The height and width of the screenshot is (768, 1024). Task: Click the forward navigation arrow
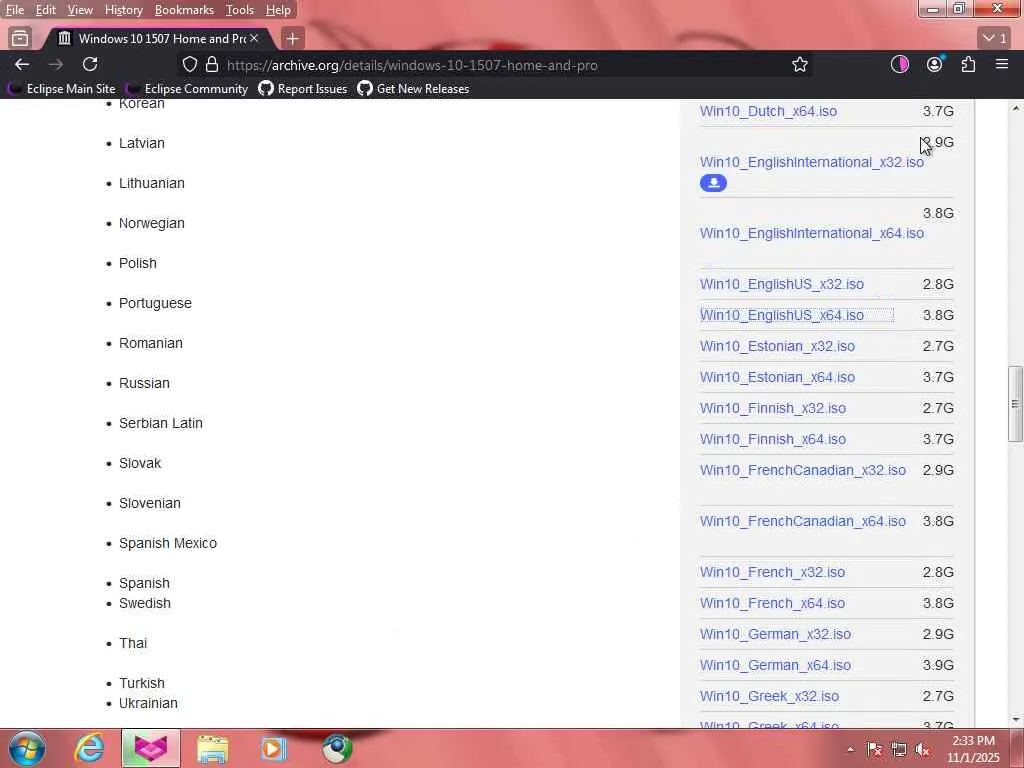pos(56,64)
